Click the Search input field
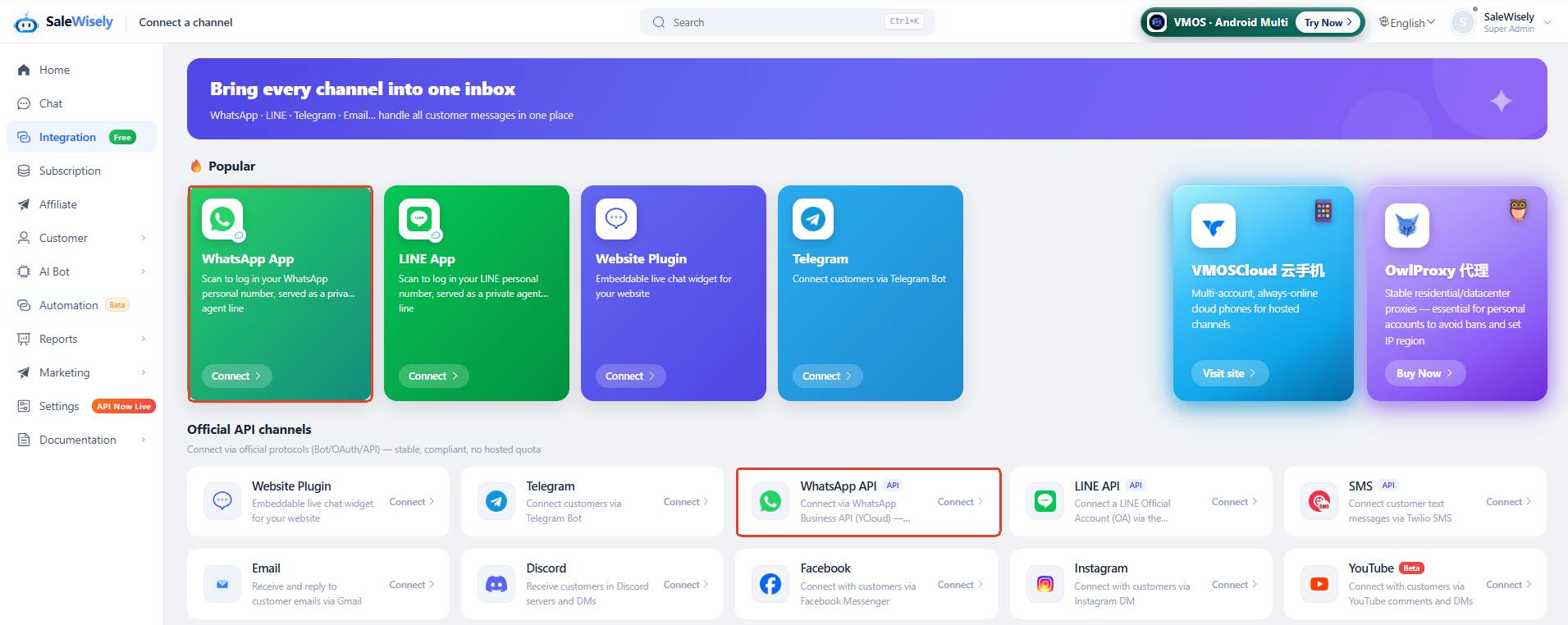The height and width of the screenshot is (625, 1568). tap(788, 22)
